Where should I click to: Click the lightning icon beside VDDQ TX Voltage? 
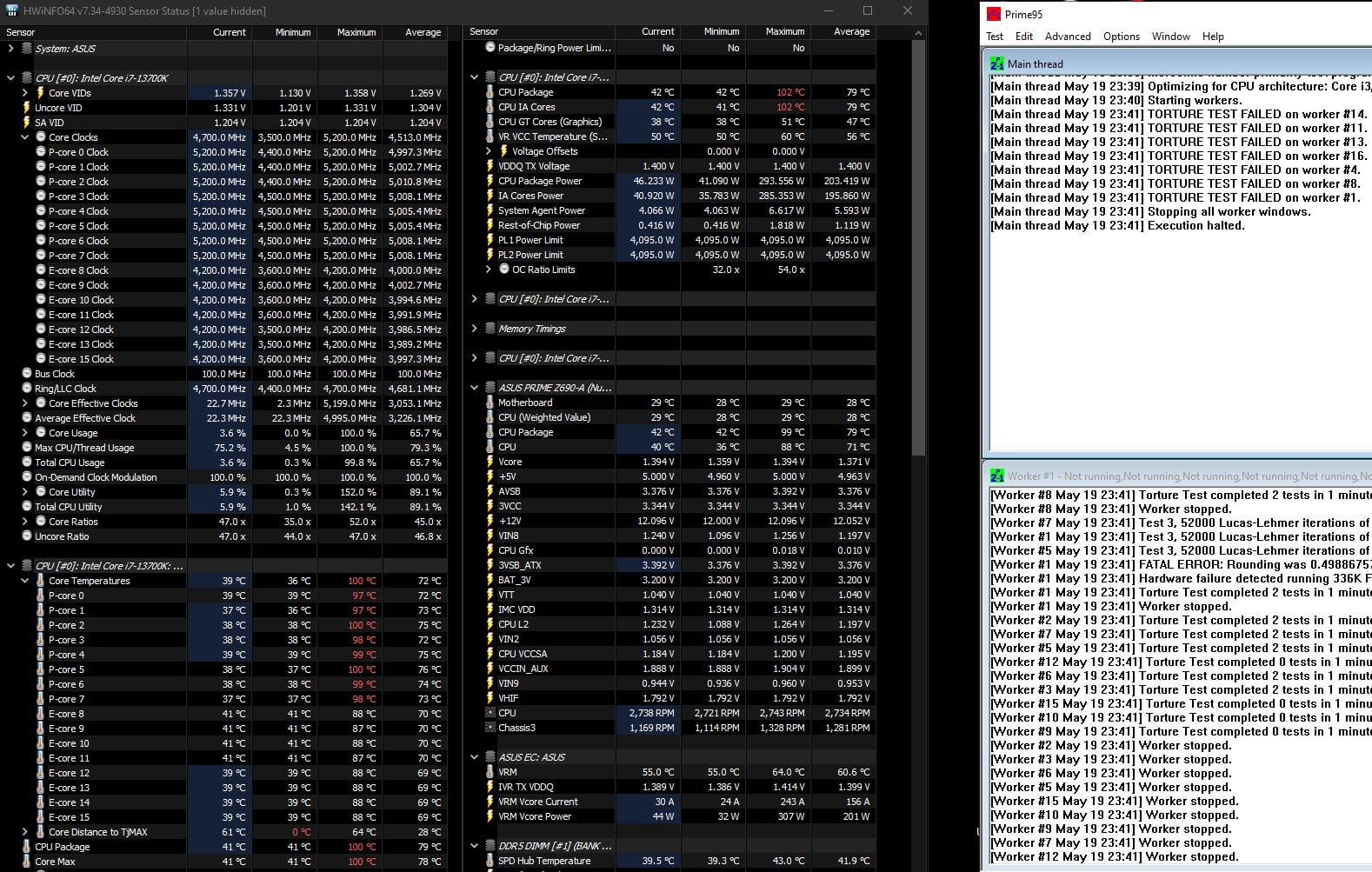coord(490,166)
